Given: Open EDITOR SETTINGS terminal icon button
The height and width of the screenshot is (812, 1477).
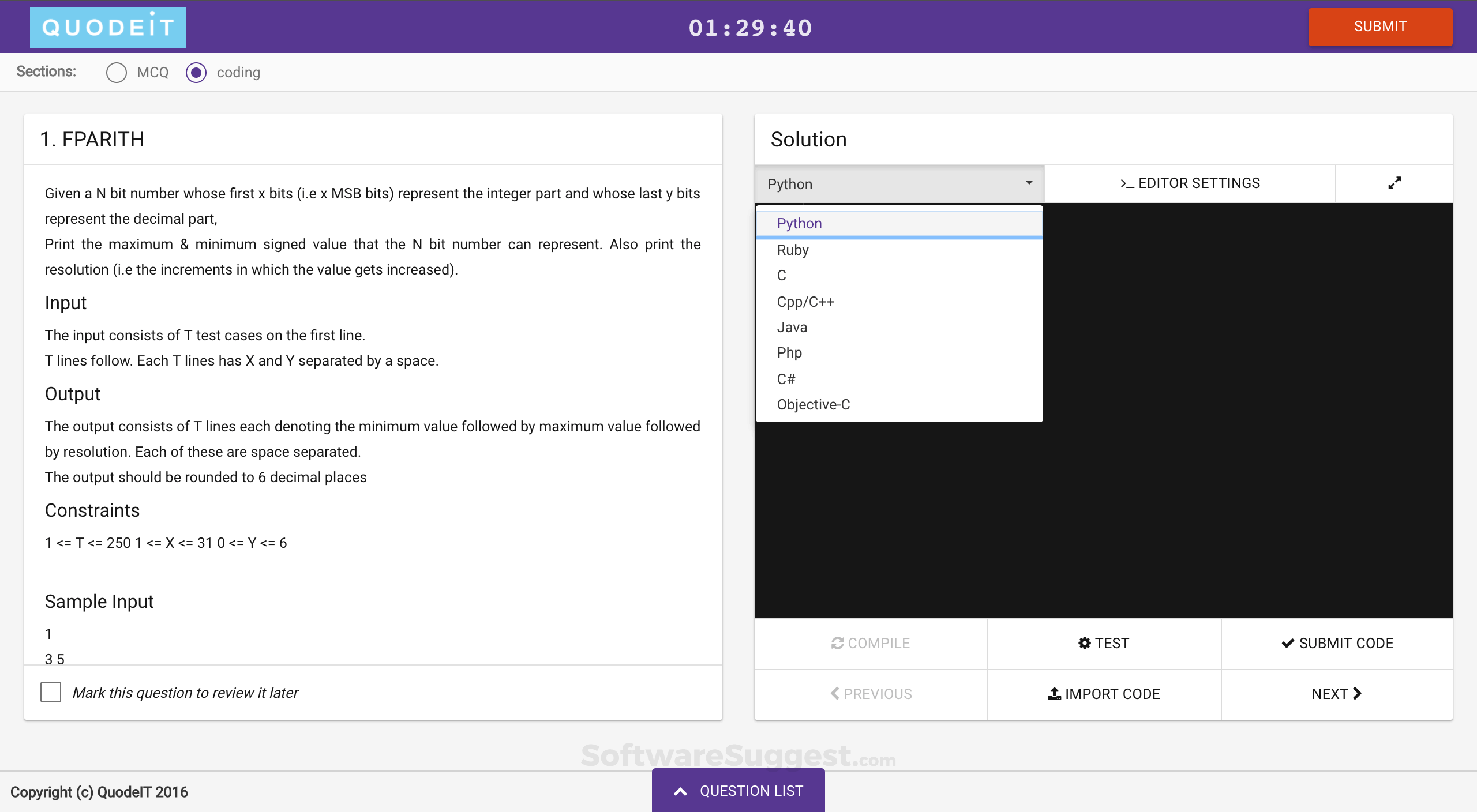Looking at the screenshot, I should 1190,183.
